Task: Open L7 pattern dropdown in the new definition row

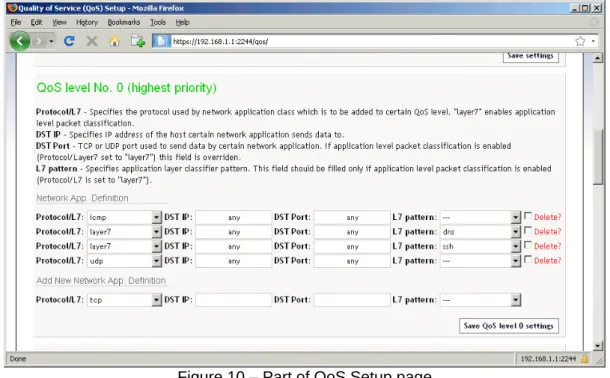Action: (480, 300)
